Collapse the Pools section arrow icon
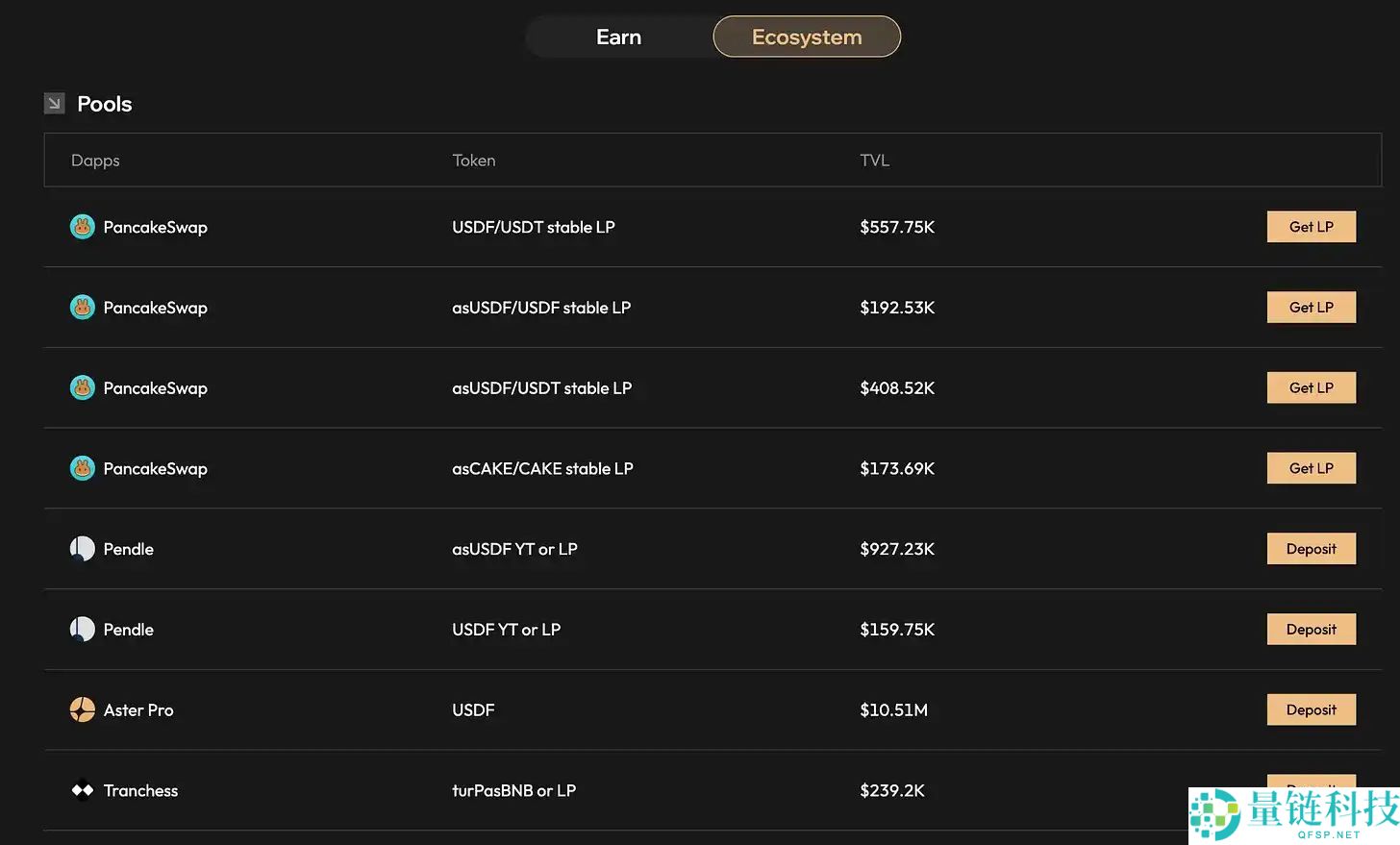Screen dimensions: 1400x845 [55, 103]
